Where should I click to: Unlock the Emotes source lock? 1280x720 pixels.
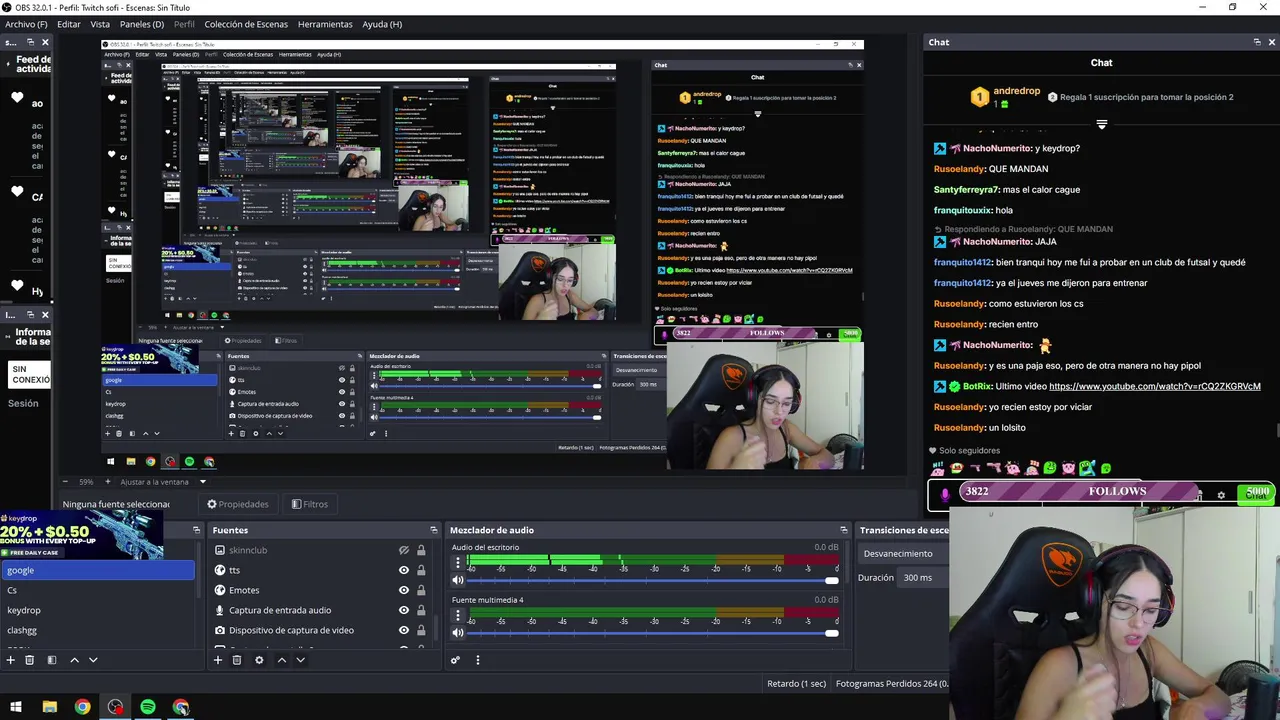[x=421, y=590]
